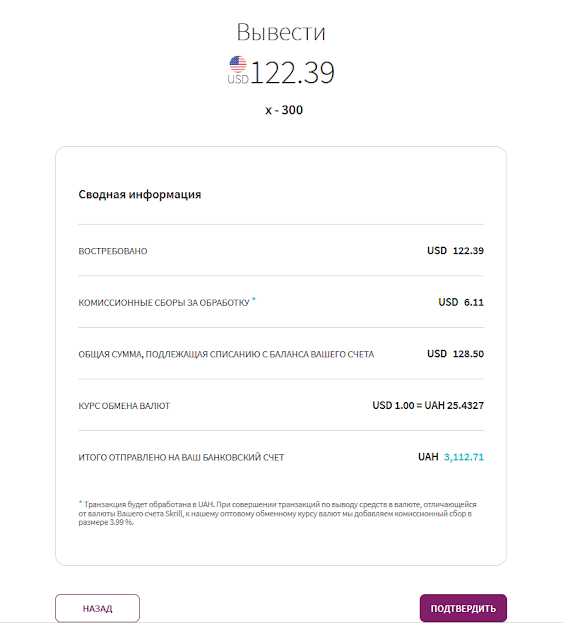Click the asterisk next to processing fees
The image size is (563, 640).
(254, 300)
